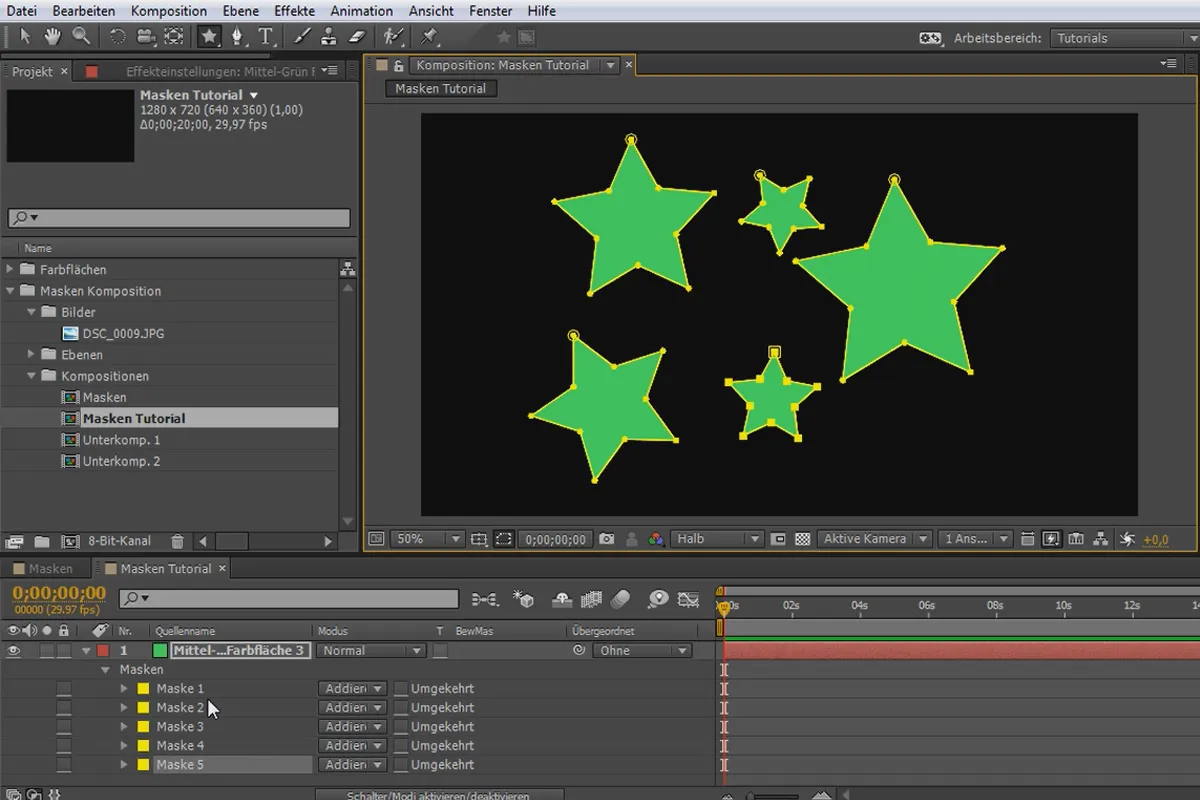Select the Hand tool
The width and height of the screenshot is (1200, 800).
click(52, 37)
